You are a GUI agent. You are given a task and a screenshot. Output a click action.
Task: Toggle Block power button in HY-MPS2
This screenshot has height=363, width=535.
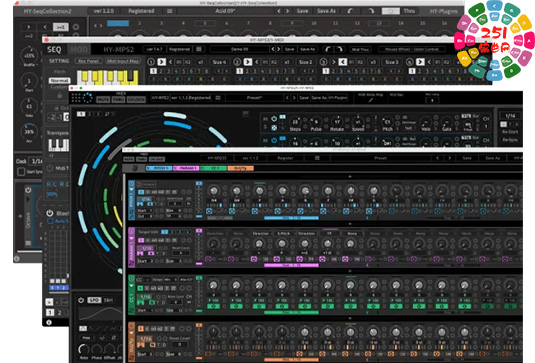click(50, 213)
